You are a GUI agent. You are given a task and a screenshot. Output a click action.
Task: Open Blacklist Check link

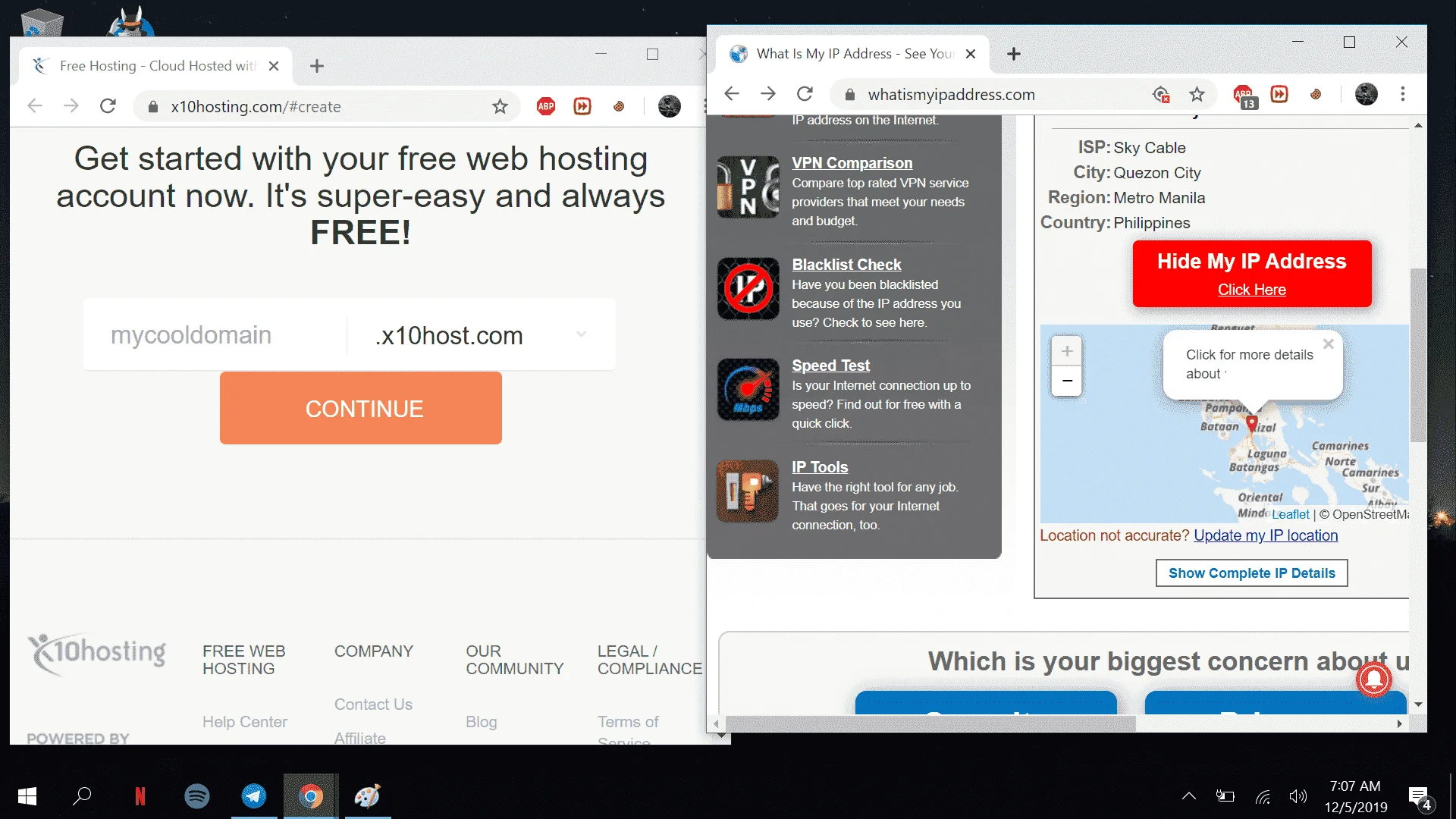(x=846, y=264)
